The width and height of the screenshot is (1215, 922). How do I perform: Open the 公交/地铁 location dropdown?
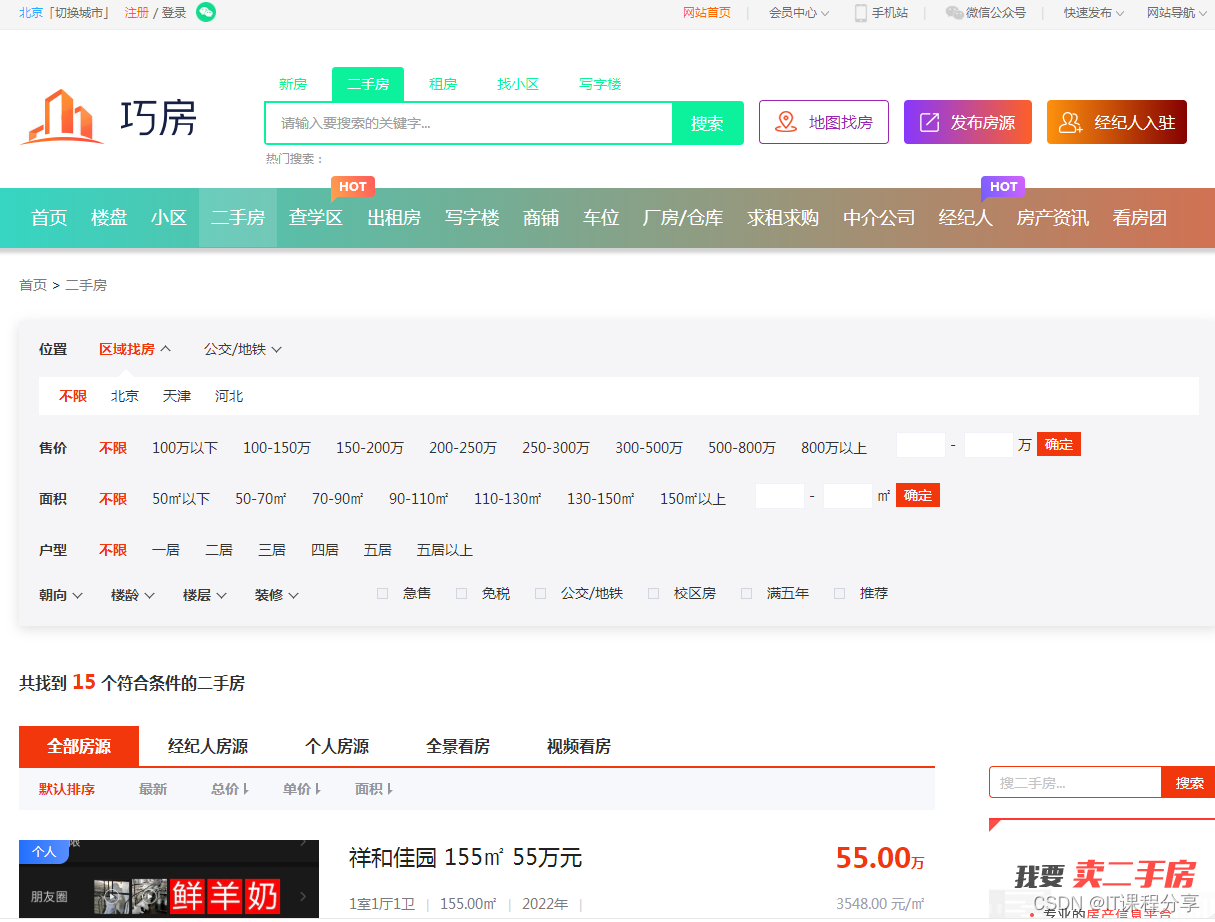[x=243, y=349]
